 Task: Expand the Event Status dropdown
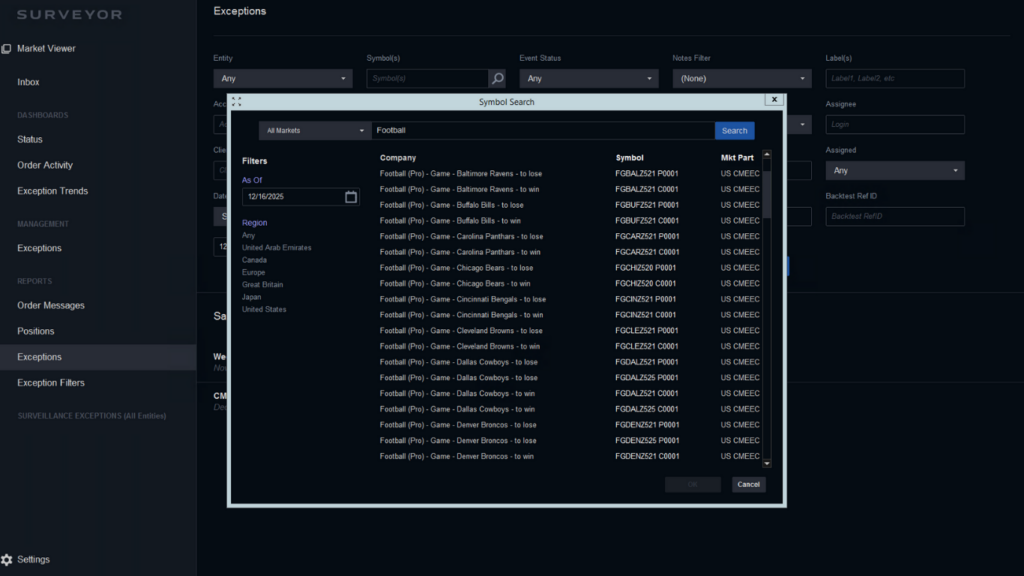[588, 78]
